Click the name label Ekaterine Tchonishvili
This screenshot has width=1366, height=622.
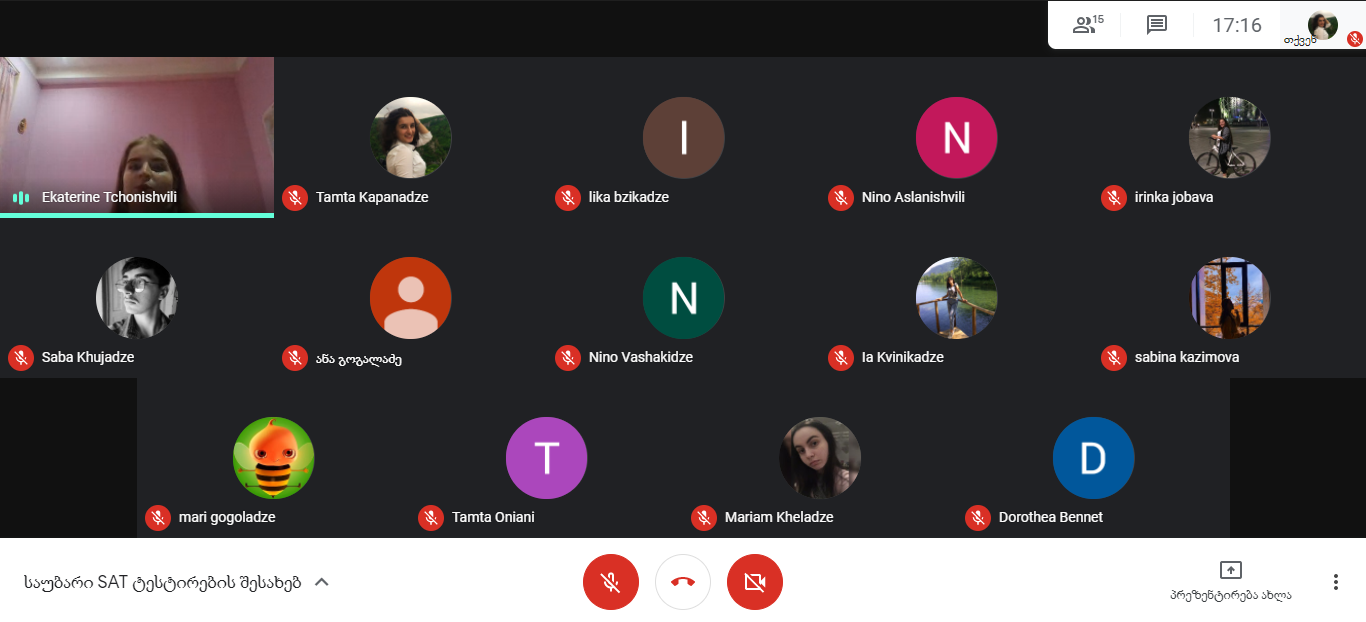coord(109,198)
